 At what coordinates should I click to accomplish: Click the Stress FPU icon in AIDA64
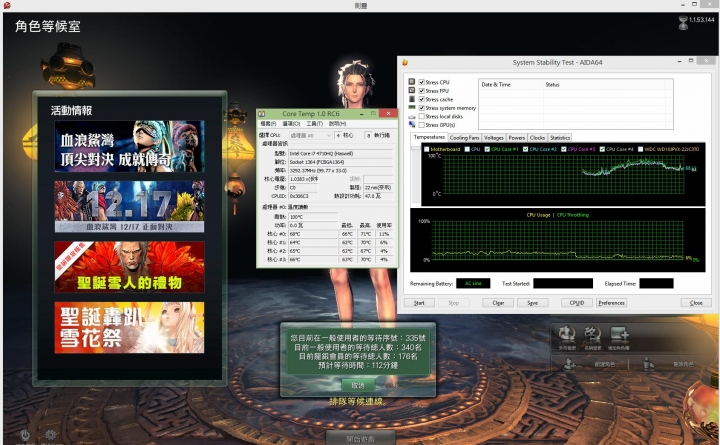412,90
